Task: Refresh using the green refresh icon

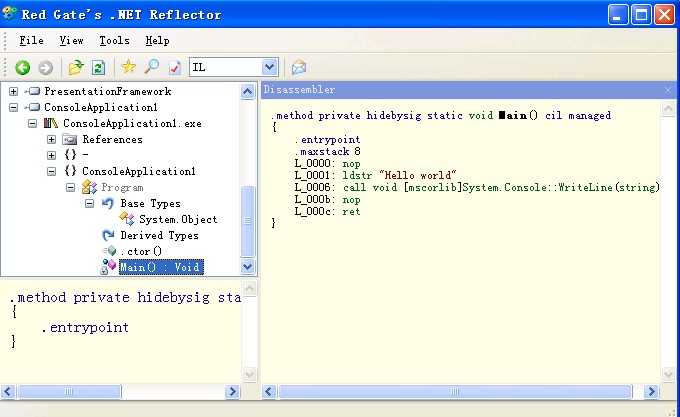Action: 98,68
